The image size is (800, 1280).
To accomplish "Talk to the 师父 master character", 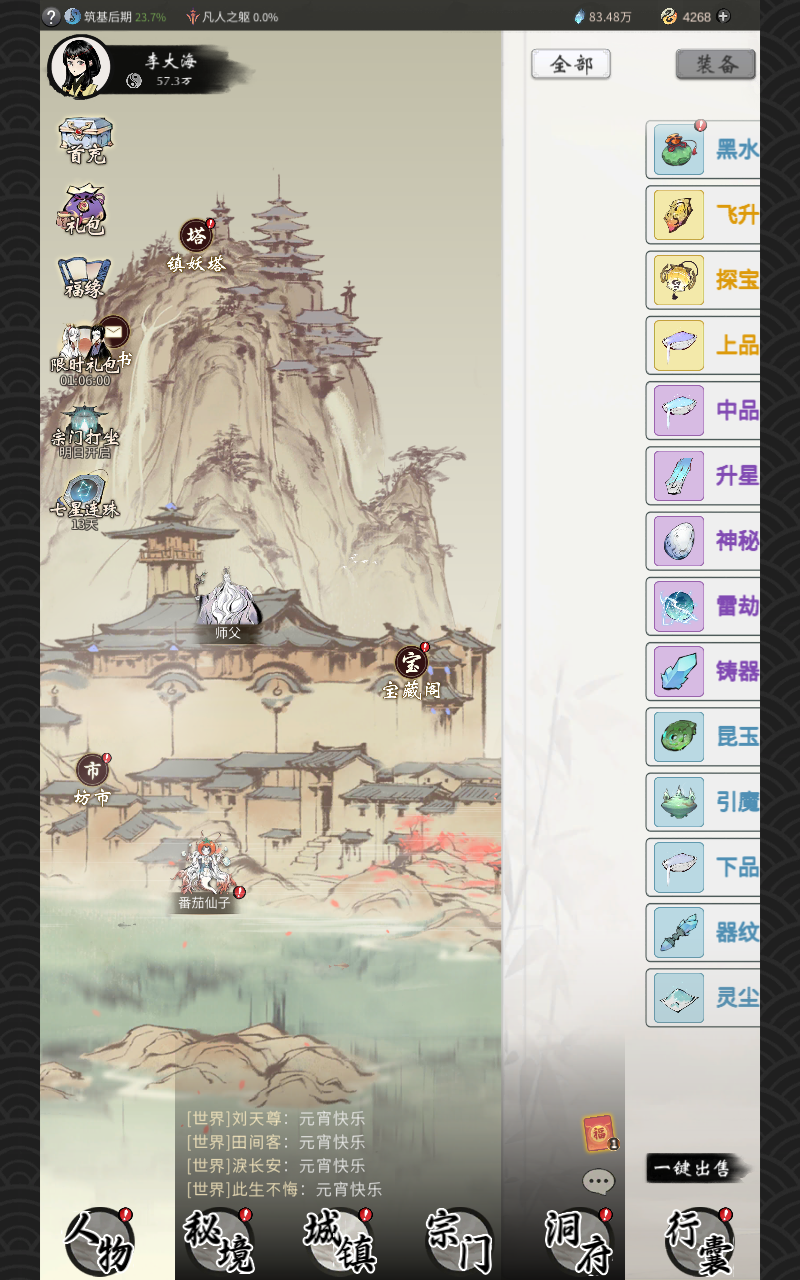I will 228,605.
